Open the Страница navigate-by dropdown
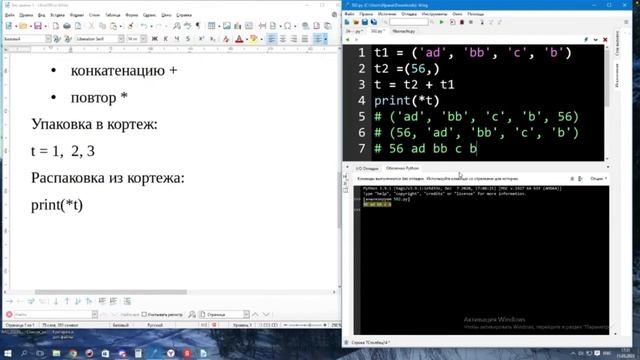Screen dimensions: 640x360 (246, 314)
